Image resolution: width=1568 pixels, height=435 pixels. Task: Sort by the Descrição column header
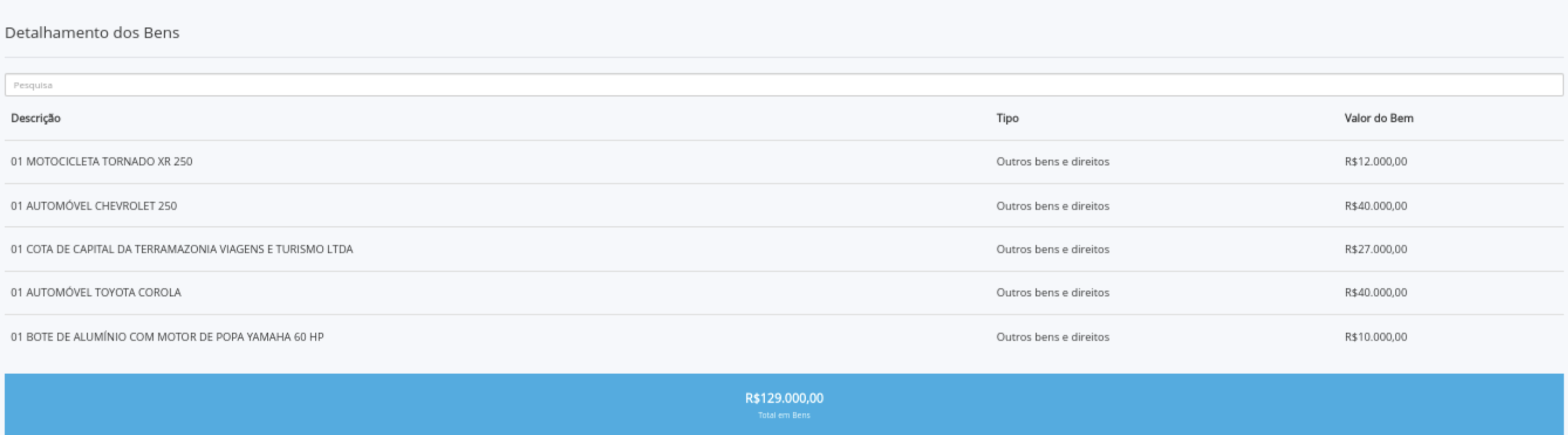pyautogui.click(x=36, y=118)
